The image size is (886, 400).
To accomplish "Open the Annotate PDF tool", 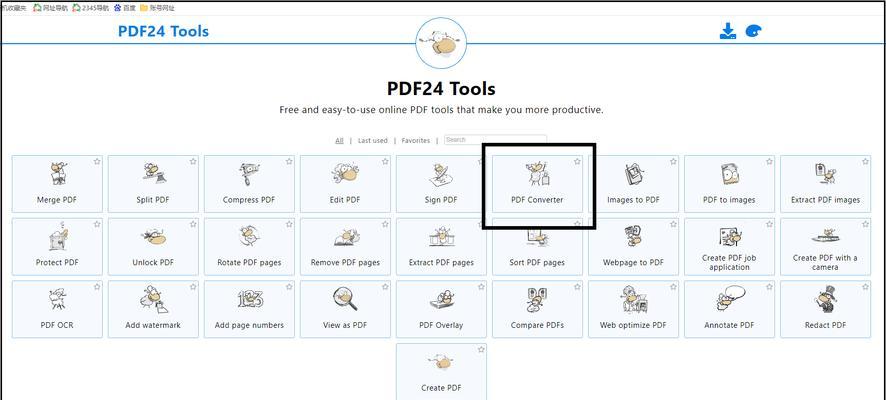I will (729, 310).
